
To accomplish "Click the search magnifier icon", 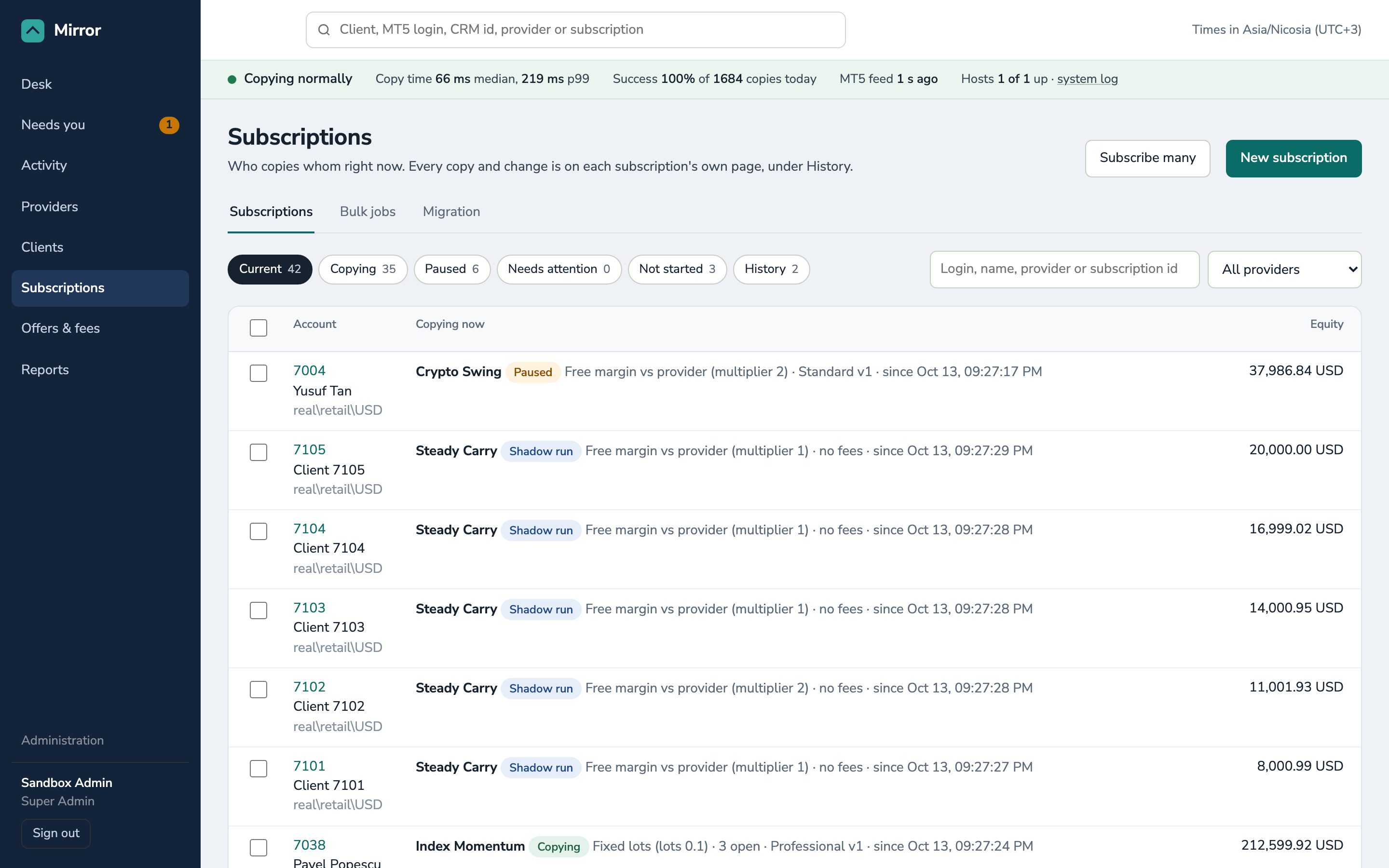I will point(324,30).
